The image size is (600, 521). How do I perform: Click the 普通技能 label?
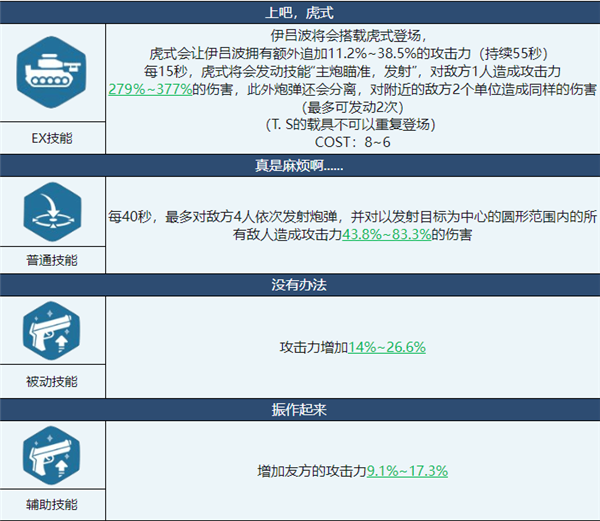(52, 259)
